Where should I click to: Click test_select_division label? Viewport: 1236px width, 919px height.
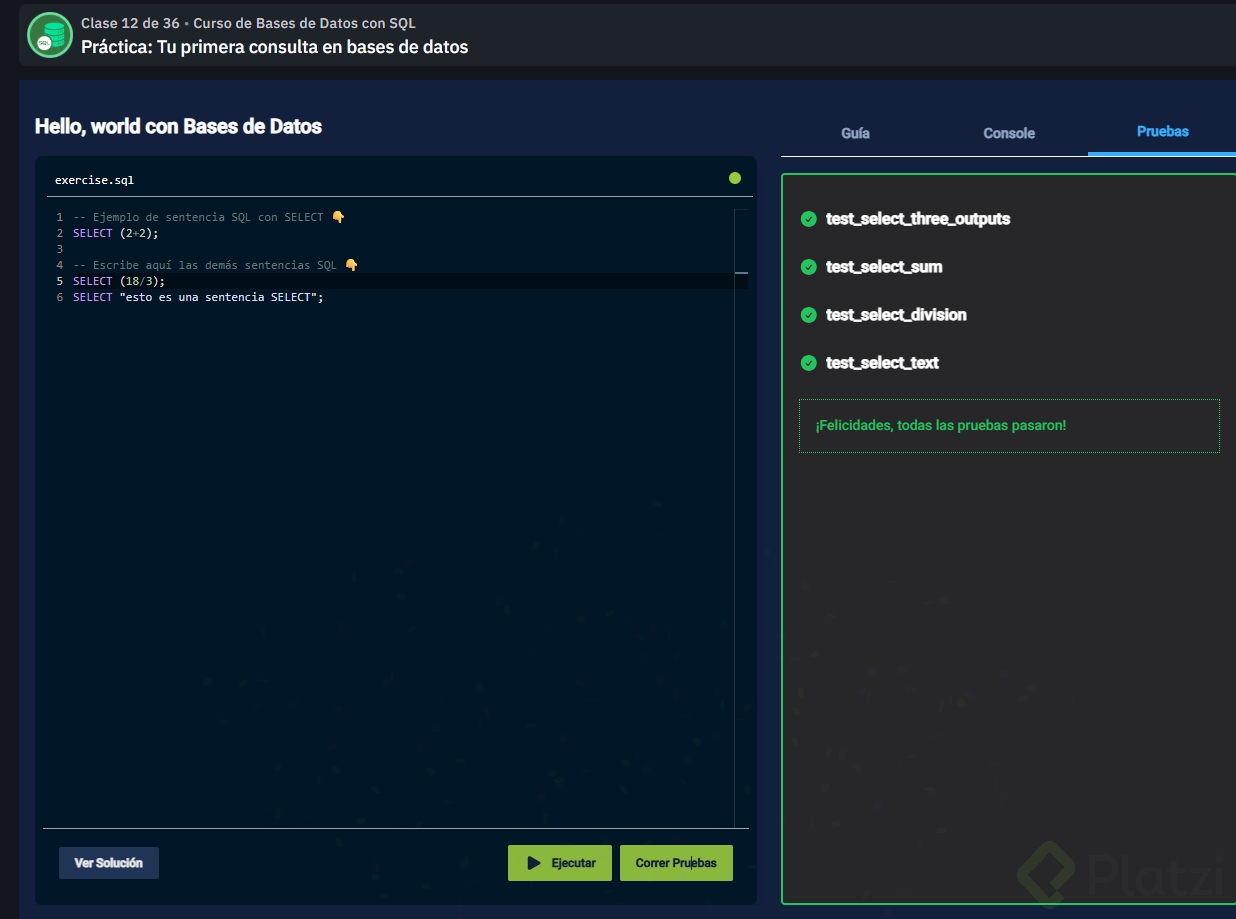click(x=896, y=315)
